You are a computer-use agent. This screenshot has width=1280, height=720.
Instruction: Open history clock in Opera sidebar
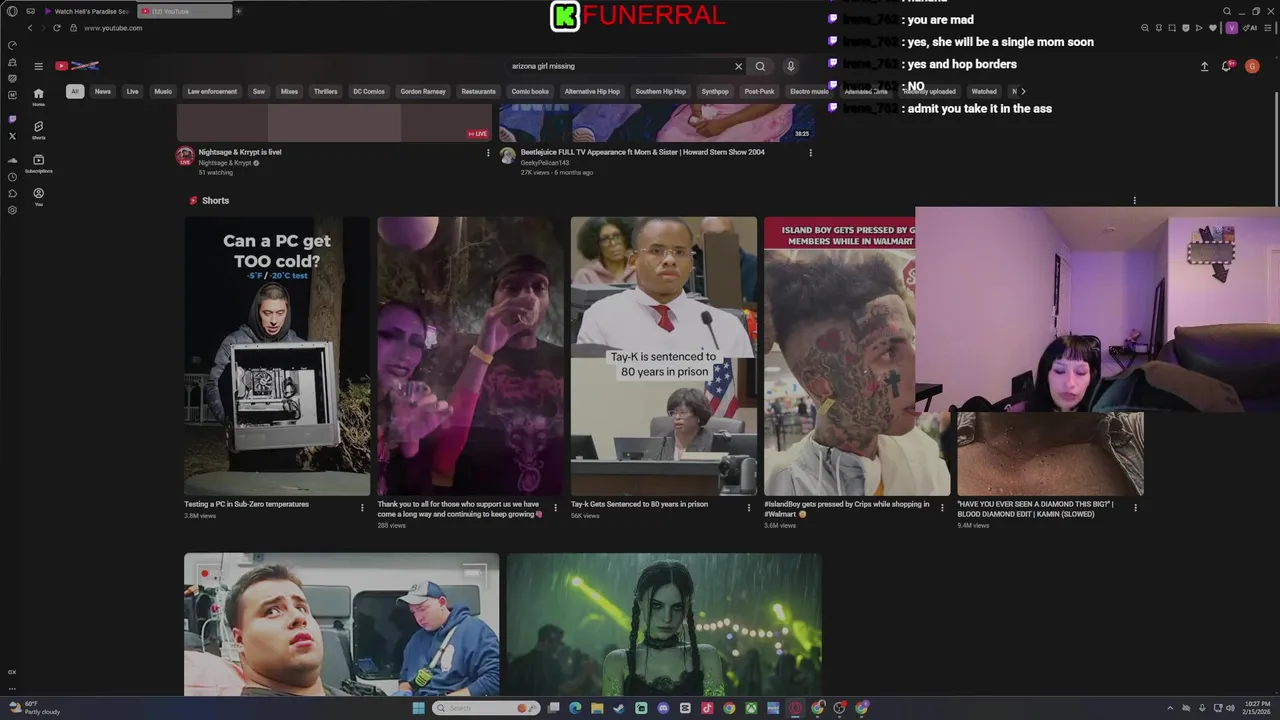tap(12, 177)
